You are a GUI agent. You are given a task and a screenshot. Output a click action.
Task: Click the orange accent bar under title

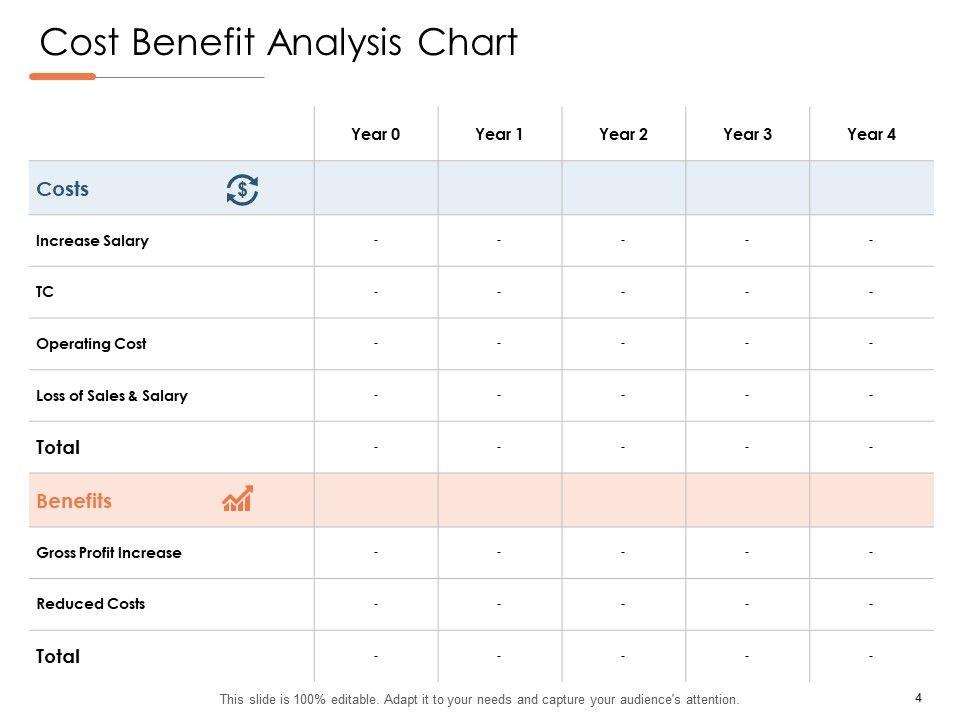62,76
